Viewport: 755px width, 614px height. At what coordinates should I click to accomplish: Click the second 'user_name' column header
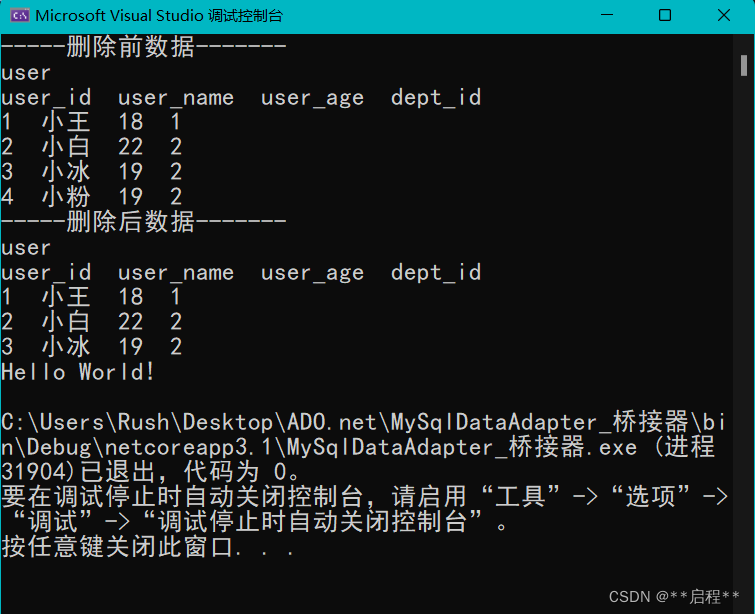(x=176, y=273)
